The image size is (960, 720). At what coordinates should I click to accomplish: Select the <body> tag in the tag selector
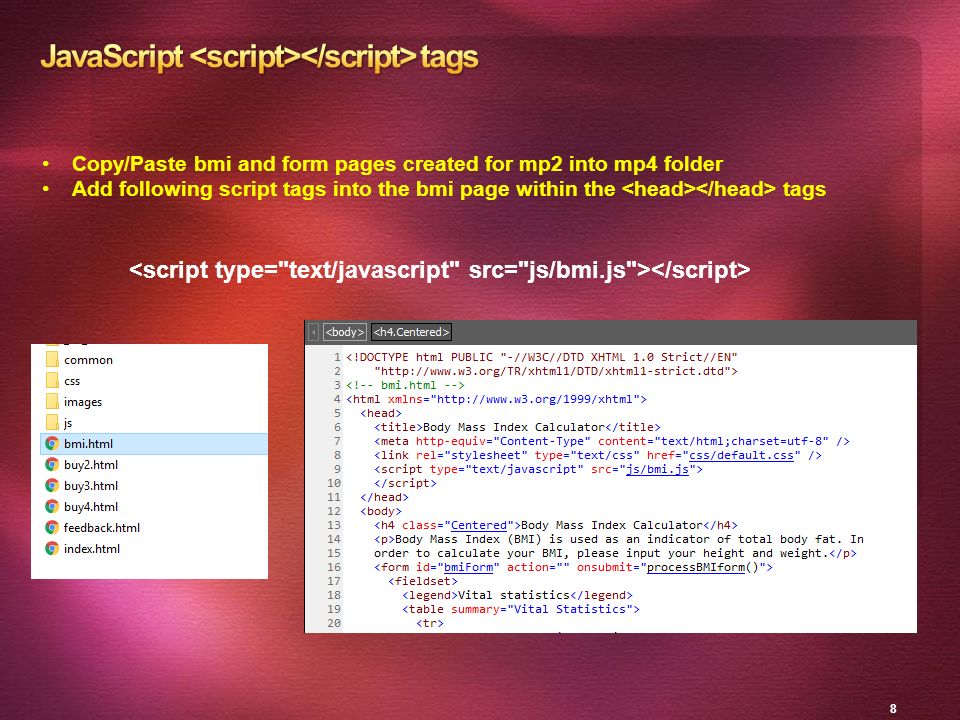[345, 332]
